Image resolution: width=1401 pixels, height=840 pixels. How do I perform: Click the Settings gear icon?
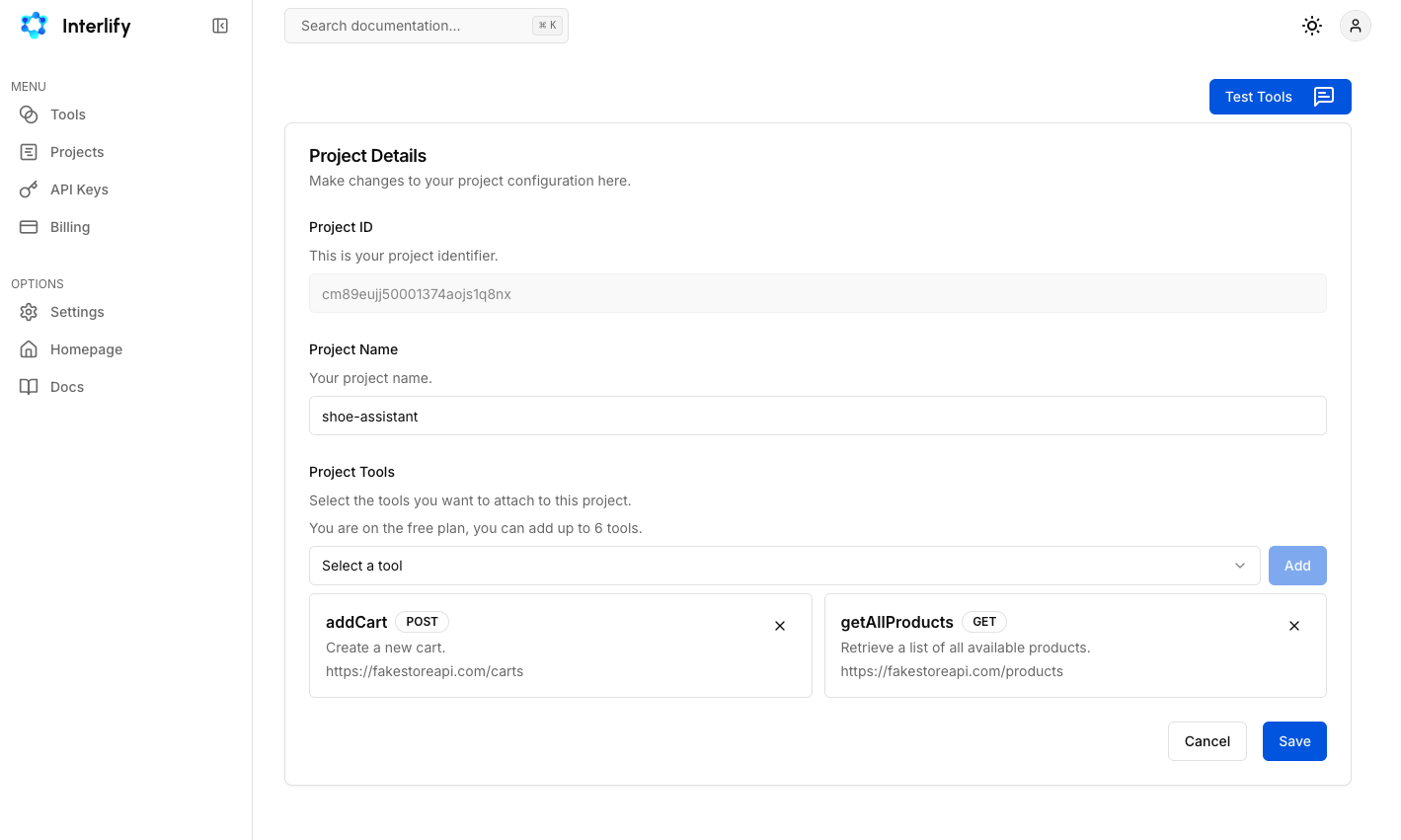coord(29,312)
